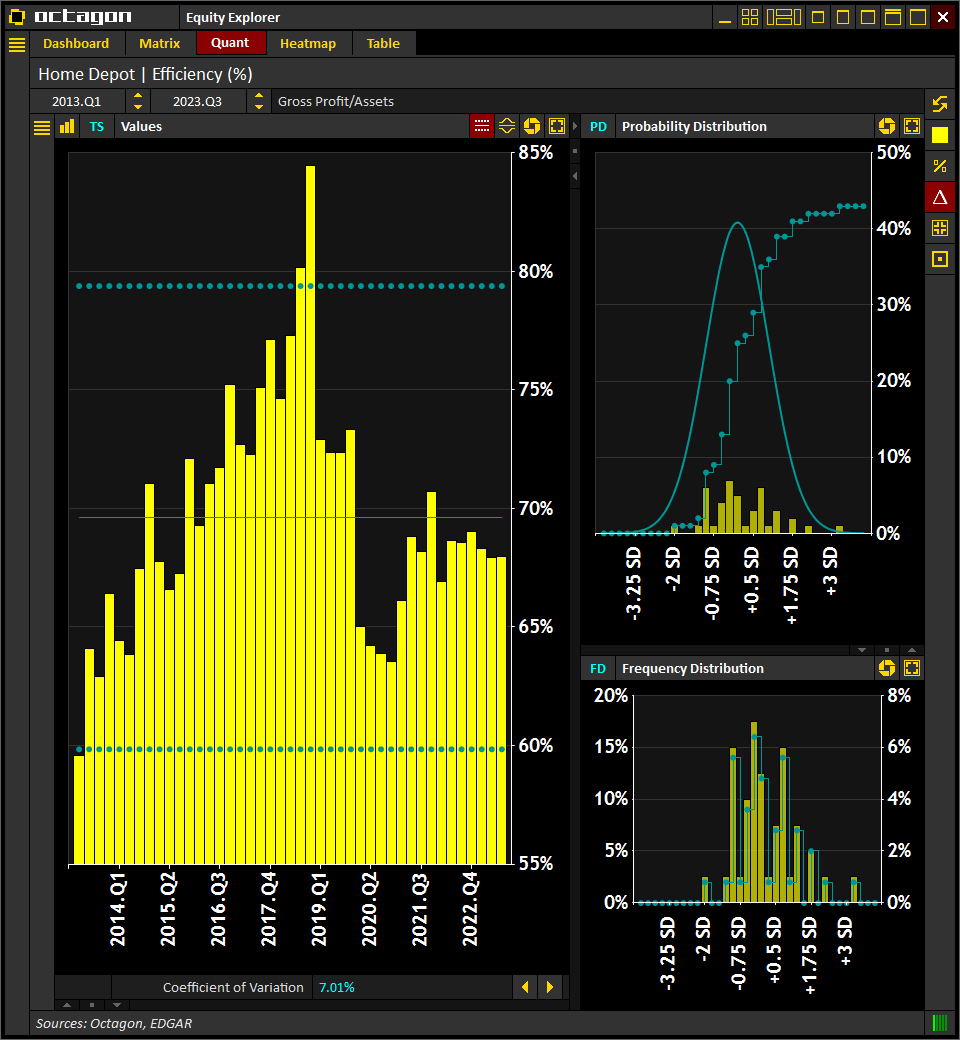The image size is (960, 1040).
Task: Select the multi-column panel layout icon in title bar
Action: point(784,17)
